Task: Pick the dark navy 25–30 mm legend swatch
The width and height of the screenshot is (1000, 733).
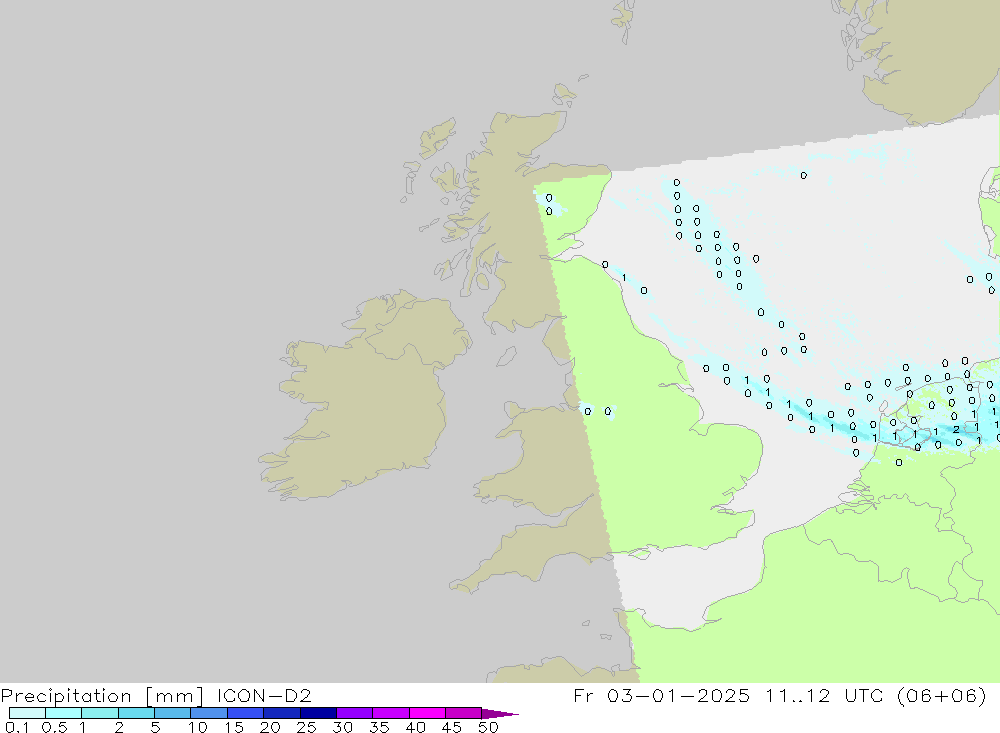Action: point(318,713)
